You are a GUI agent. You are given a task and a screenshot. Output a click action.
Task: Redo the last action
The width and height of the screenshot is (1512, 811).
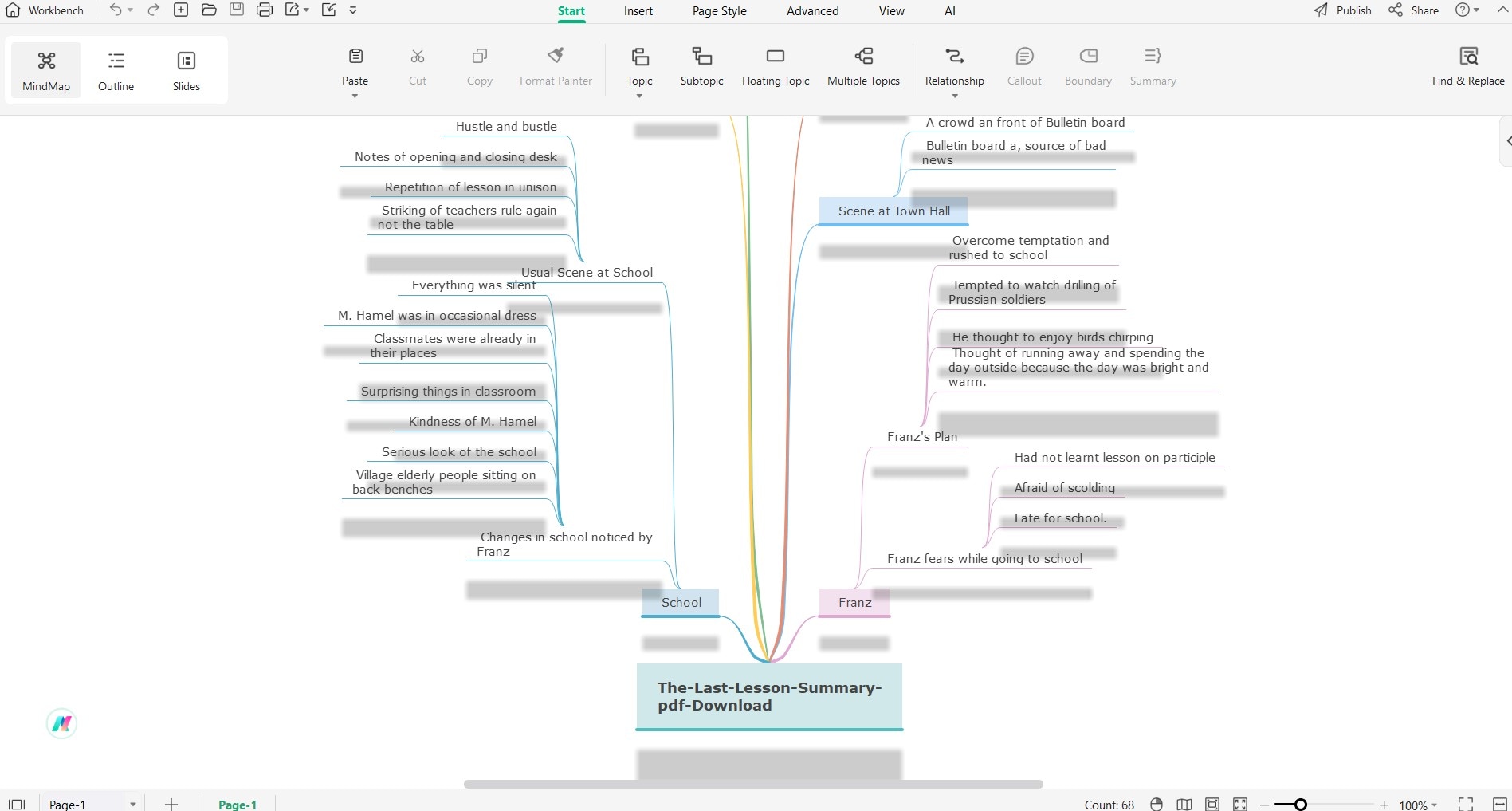point(153,10)
